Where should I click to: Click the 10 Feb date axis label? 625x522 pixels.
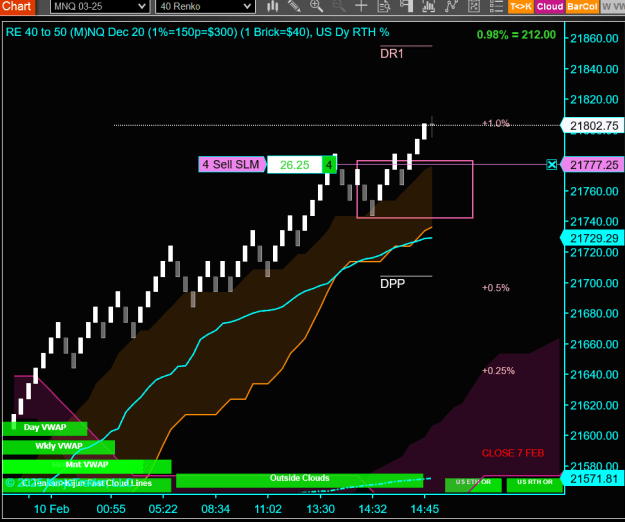[x=51, y=509]
